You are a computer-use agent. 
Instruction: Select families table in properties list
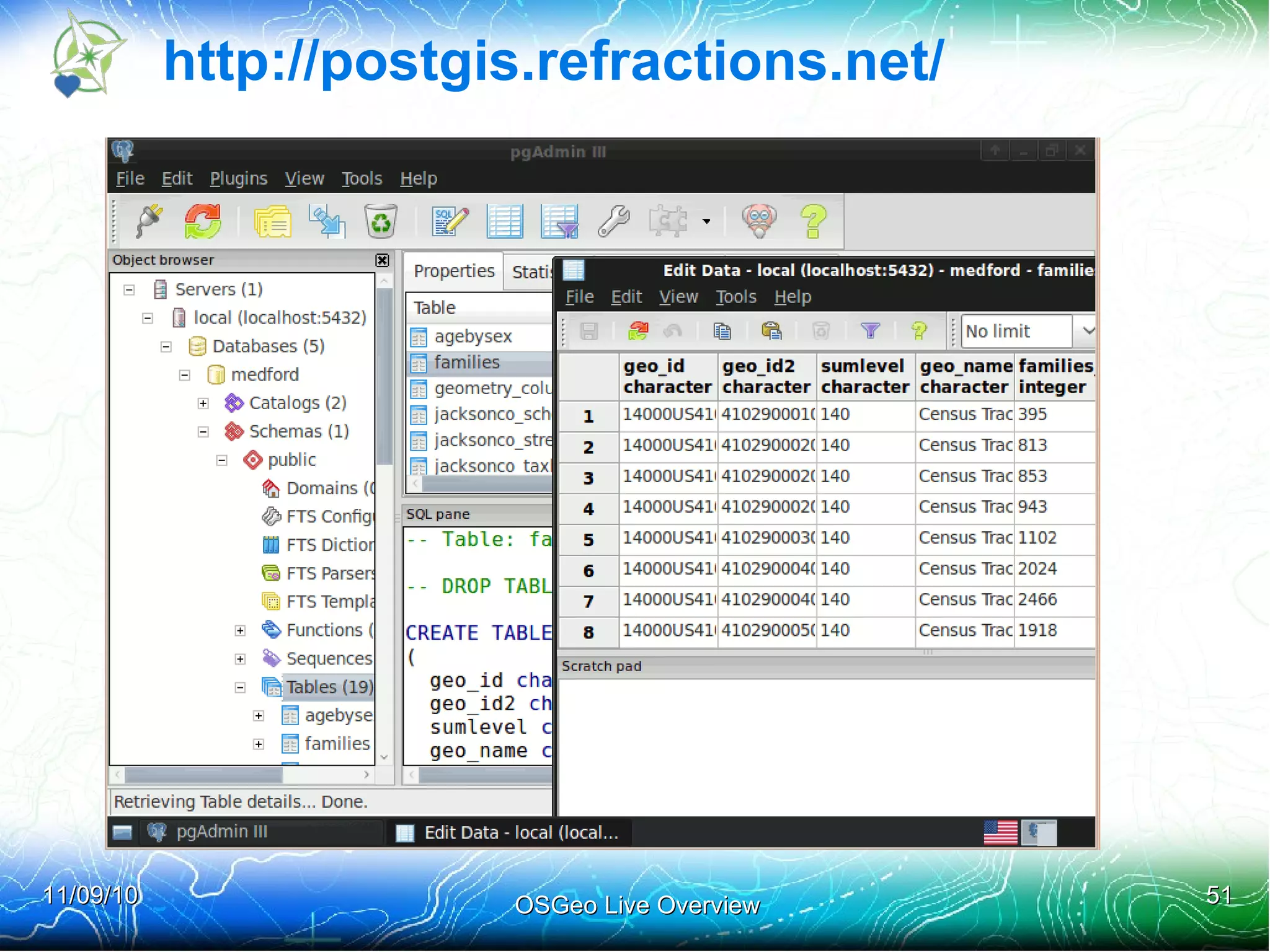466,363
